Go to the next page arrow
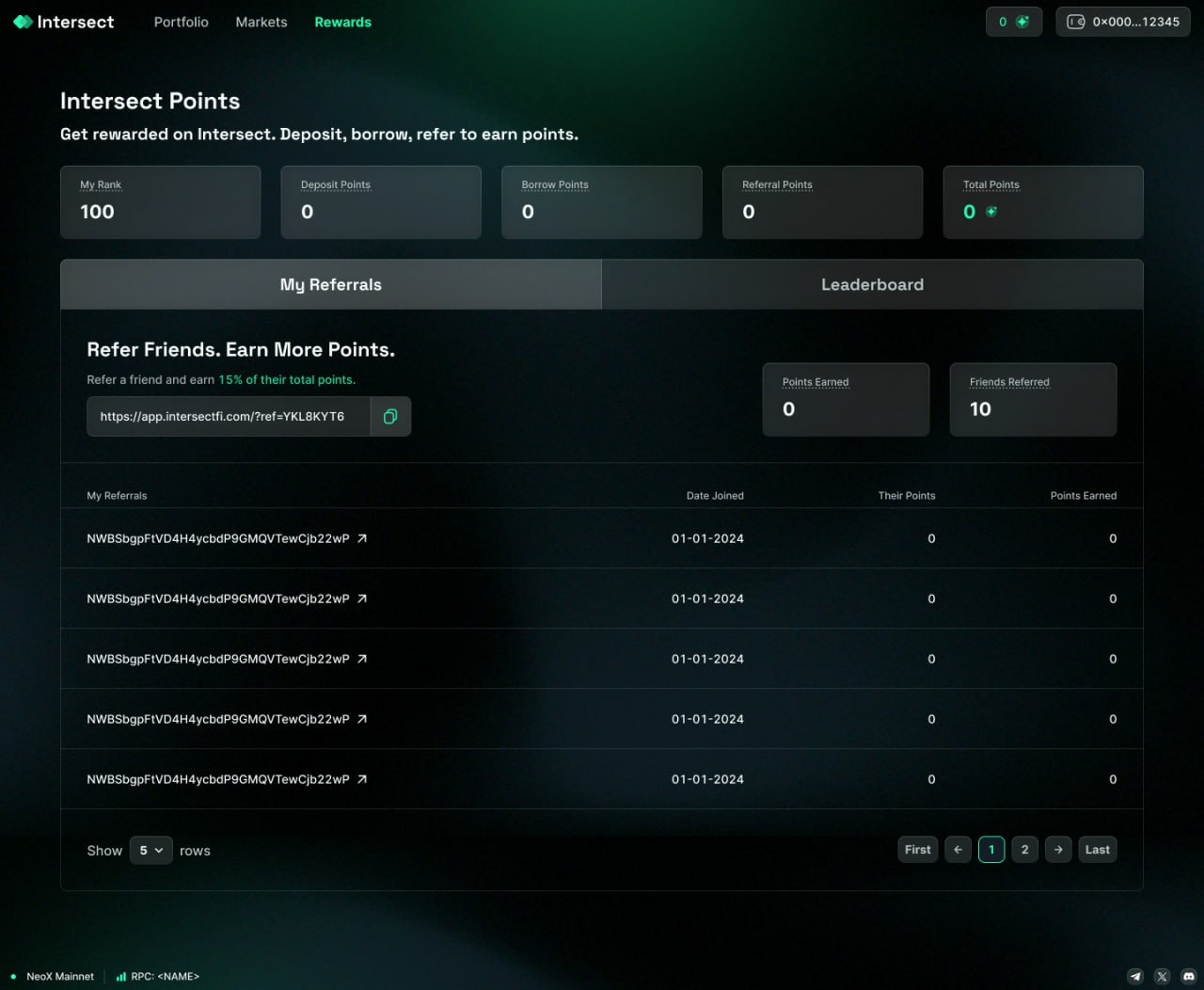The width and height of the screenshot is (1204, 990). tap(1058, 850)
